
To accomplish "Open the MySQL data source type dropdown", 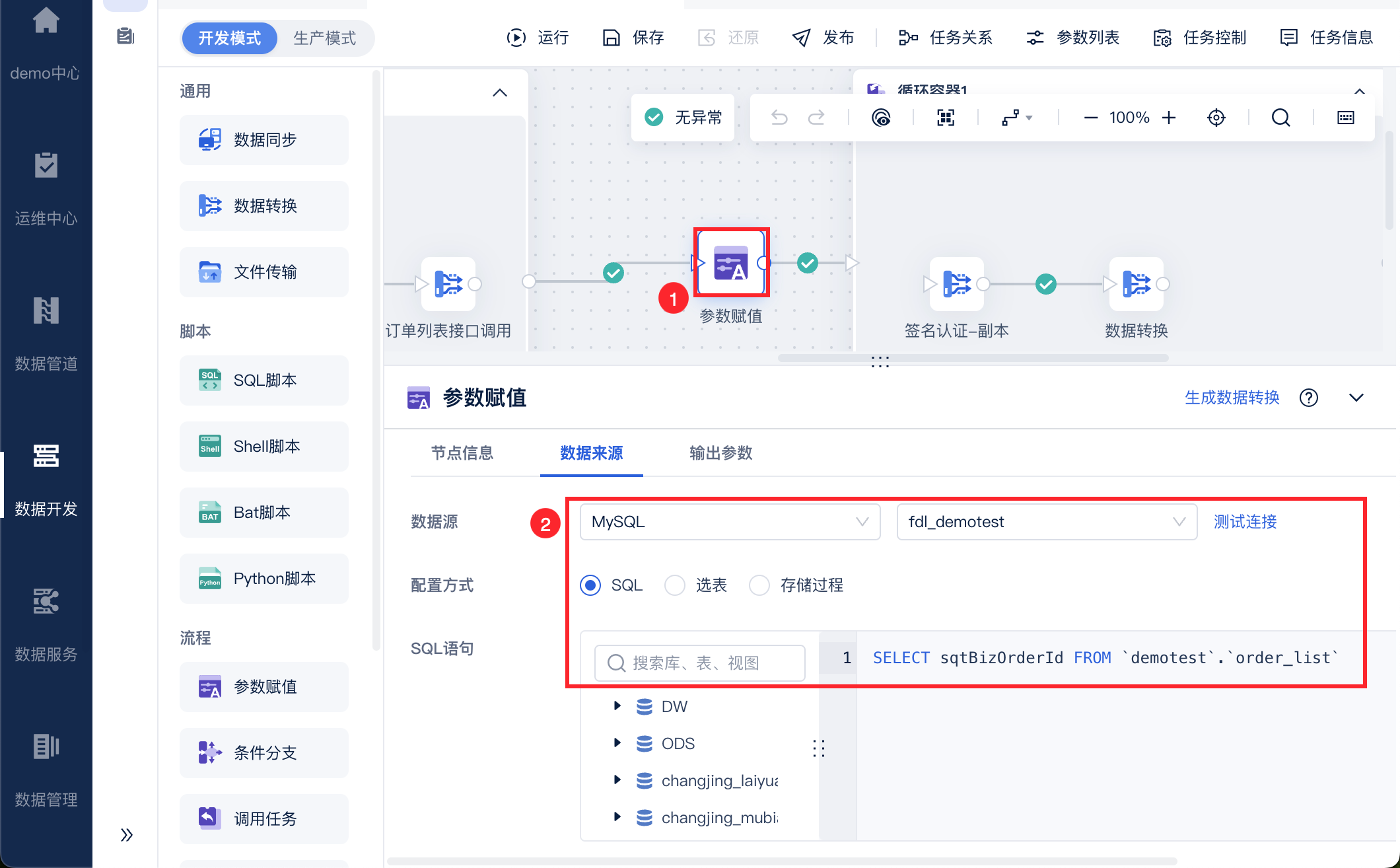I will click(730, 522).
